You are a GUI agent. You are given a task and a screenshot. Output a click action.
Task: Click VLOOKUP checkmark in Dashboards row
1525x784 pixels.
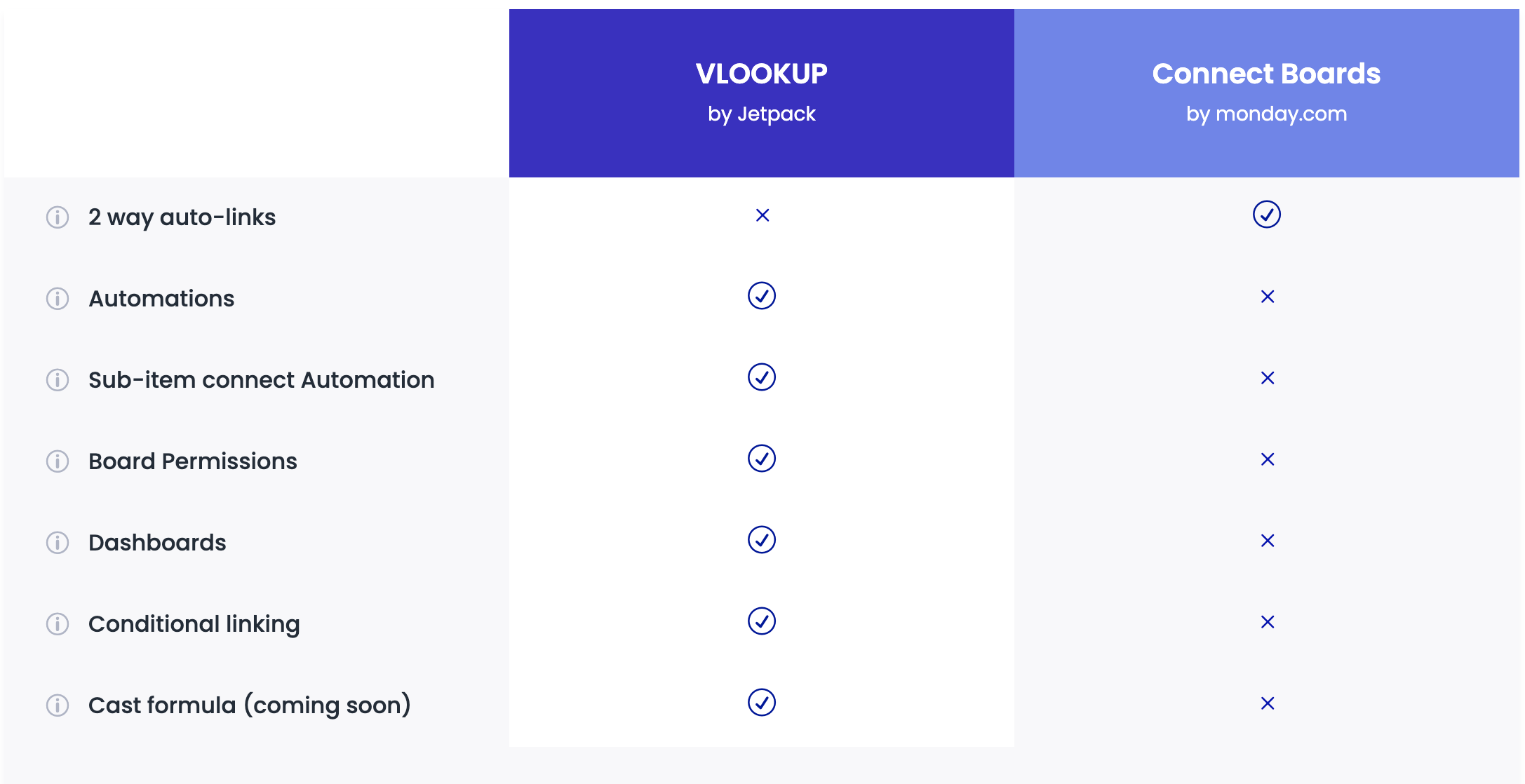point(762,540)
